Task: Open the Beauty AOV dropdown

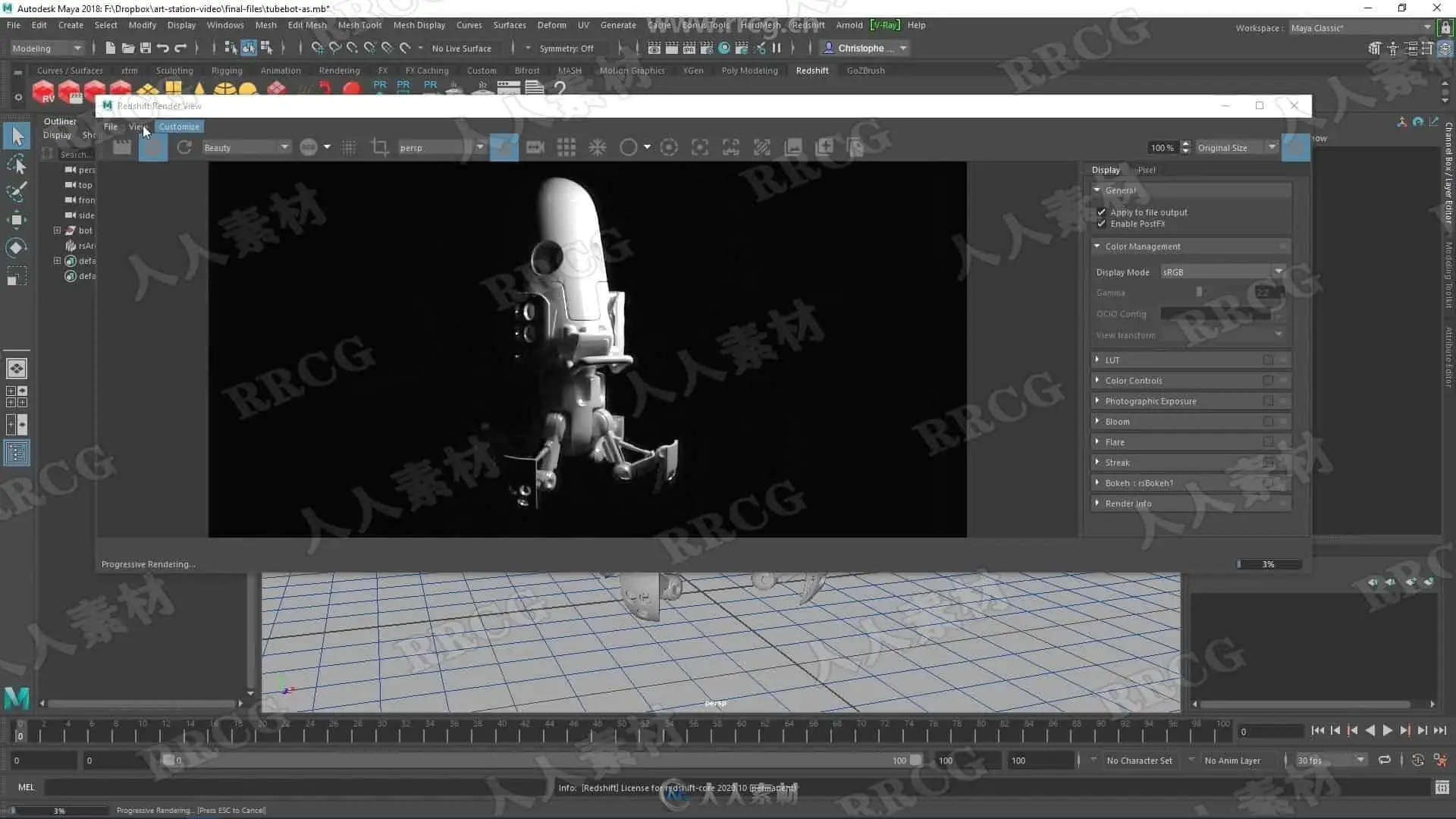Action: pyautogui.click(x=246, y=147)
